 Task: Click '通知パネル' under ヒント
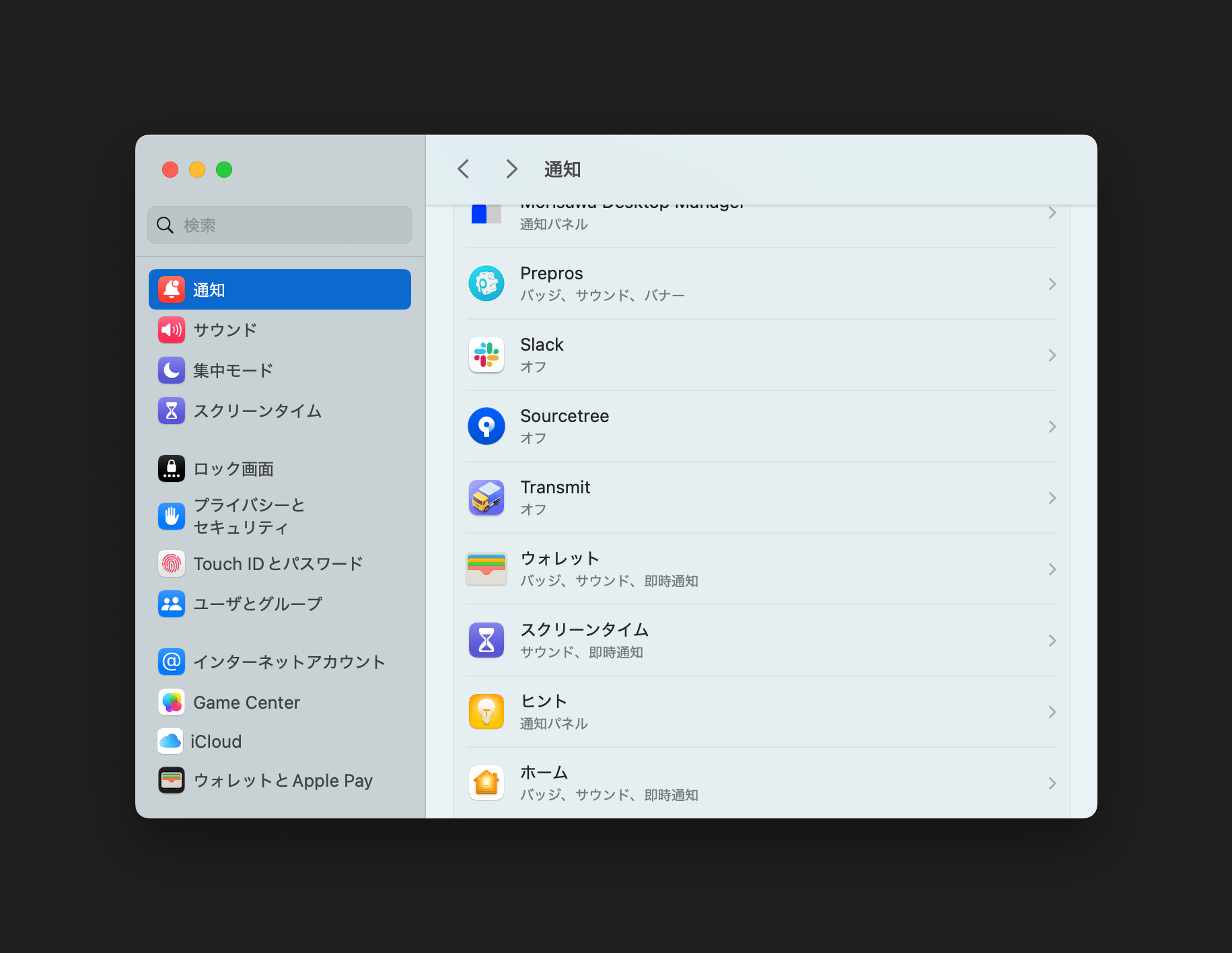(x=554, y=723)
